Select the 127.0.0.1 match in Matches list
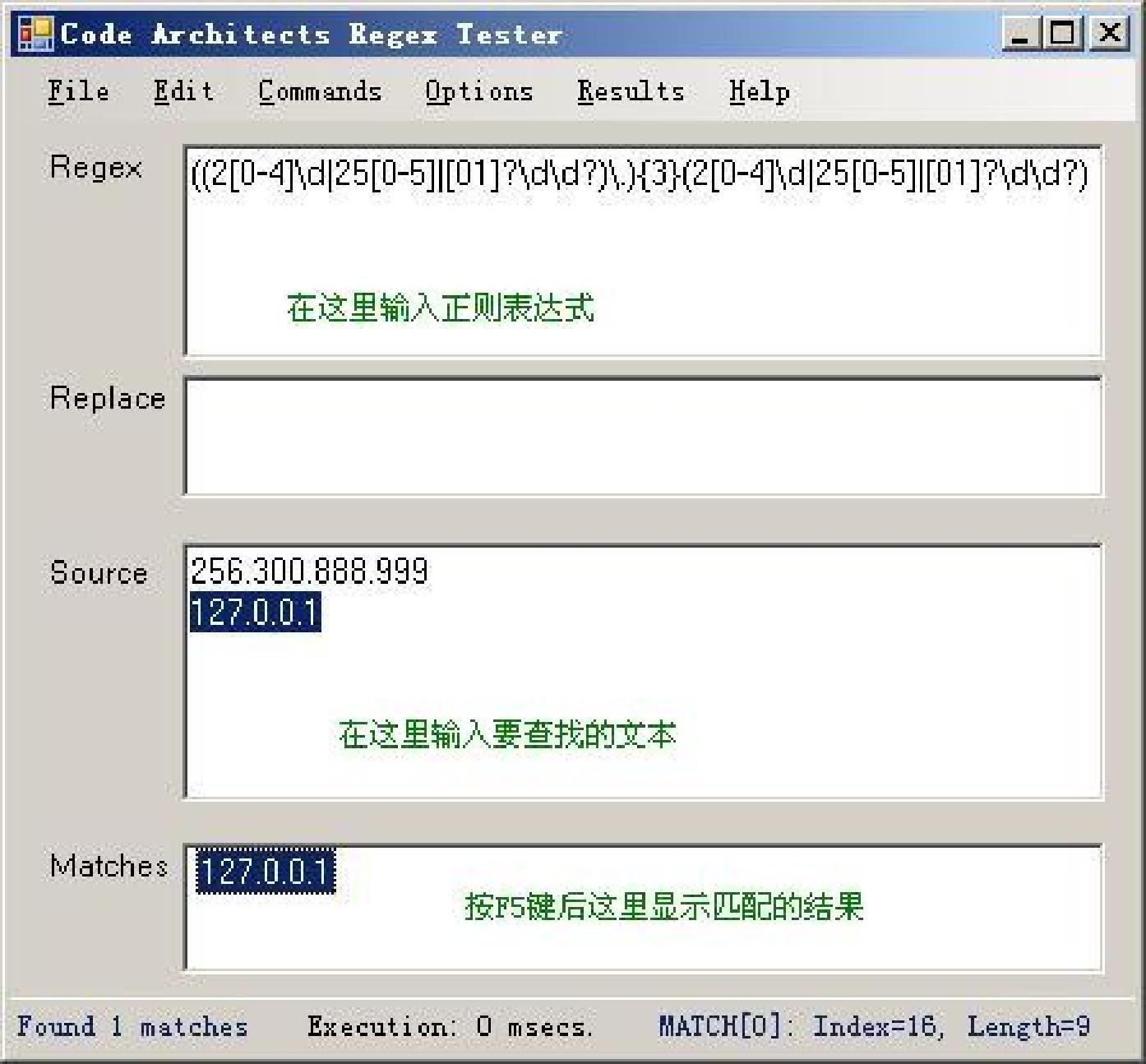Screen dimensions: 1146x1064 click(x=266, y=871)
